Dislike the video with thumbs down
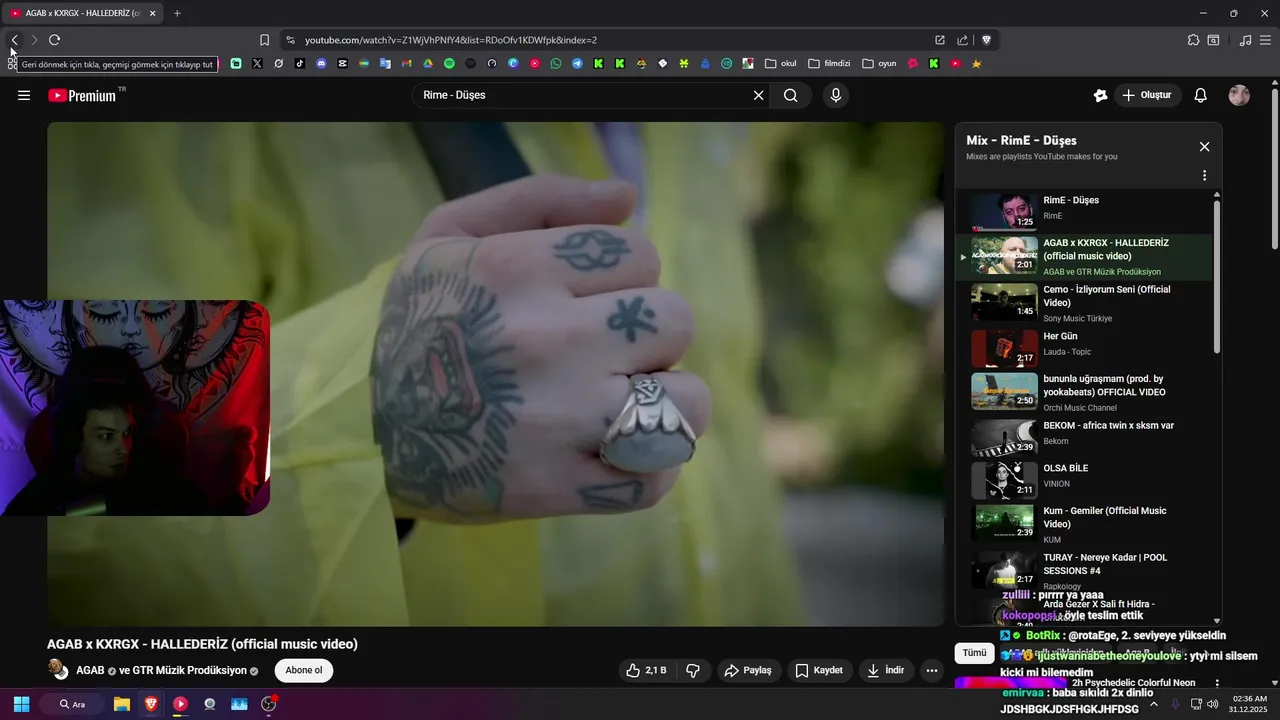This screenshot has height=720, width=1280. (693, 670)
